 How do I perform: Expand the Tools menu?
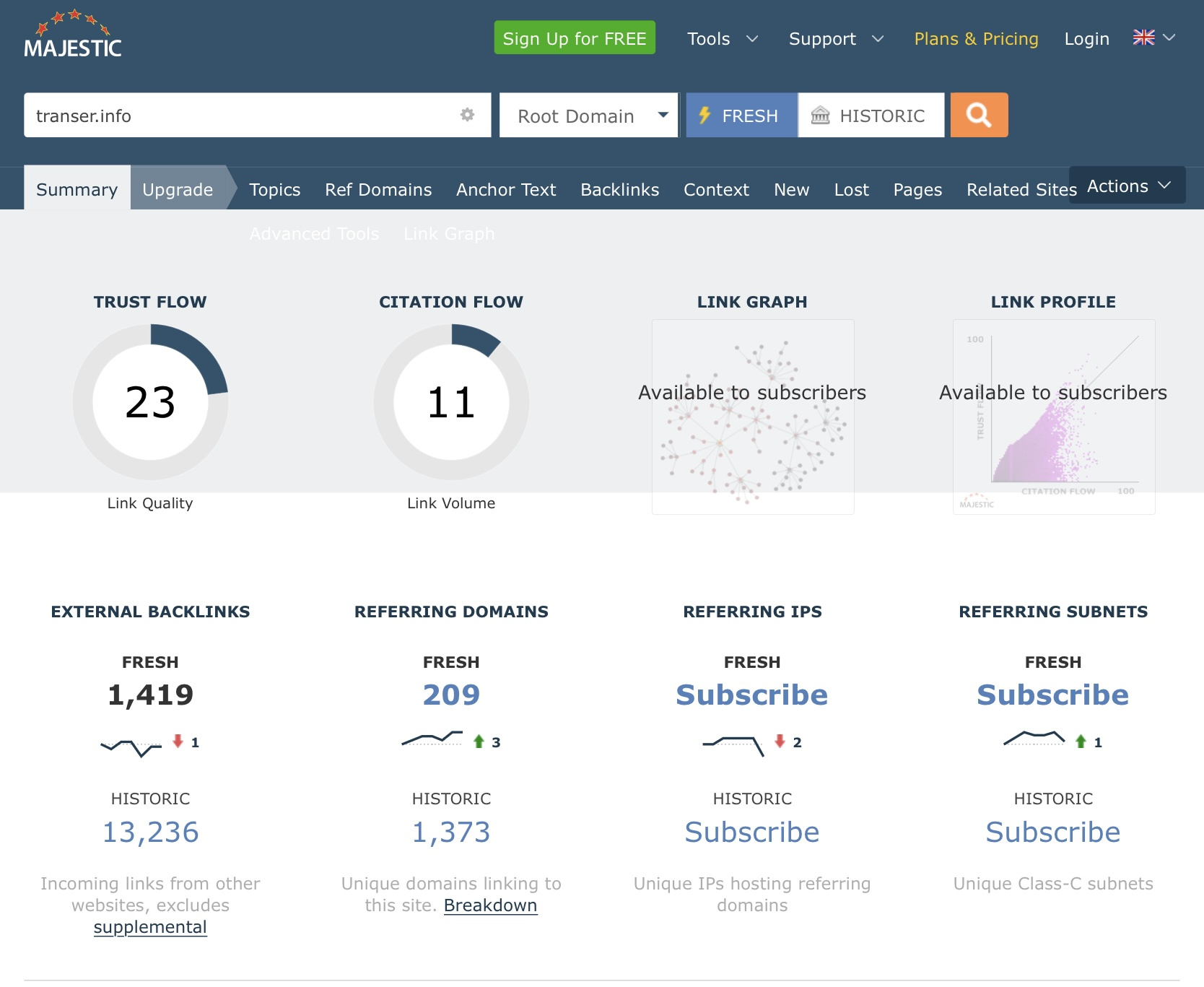(722, 39)
